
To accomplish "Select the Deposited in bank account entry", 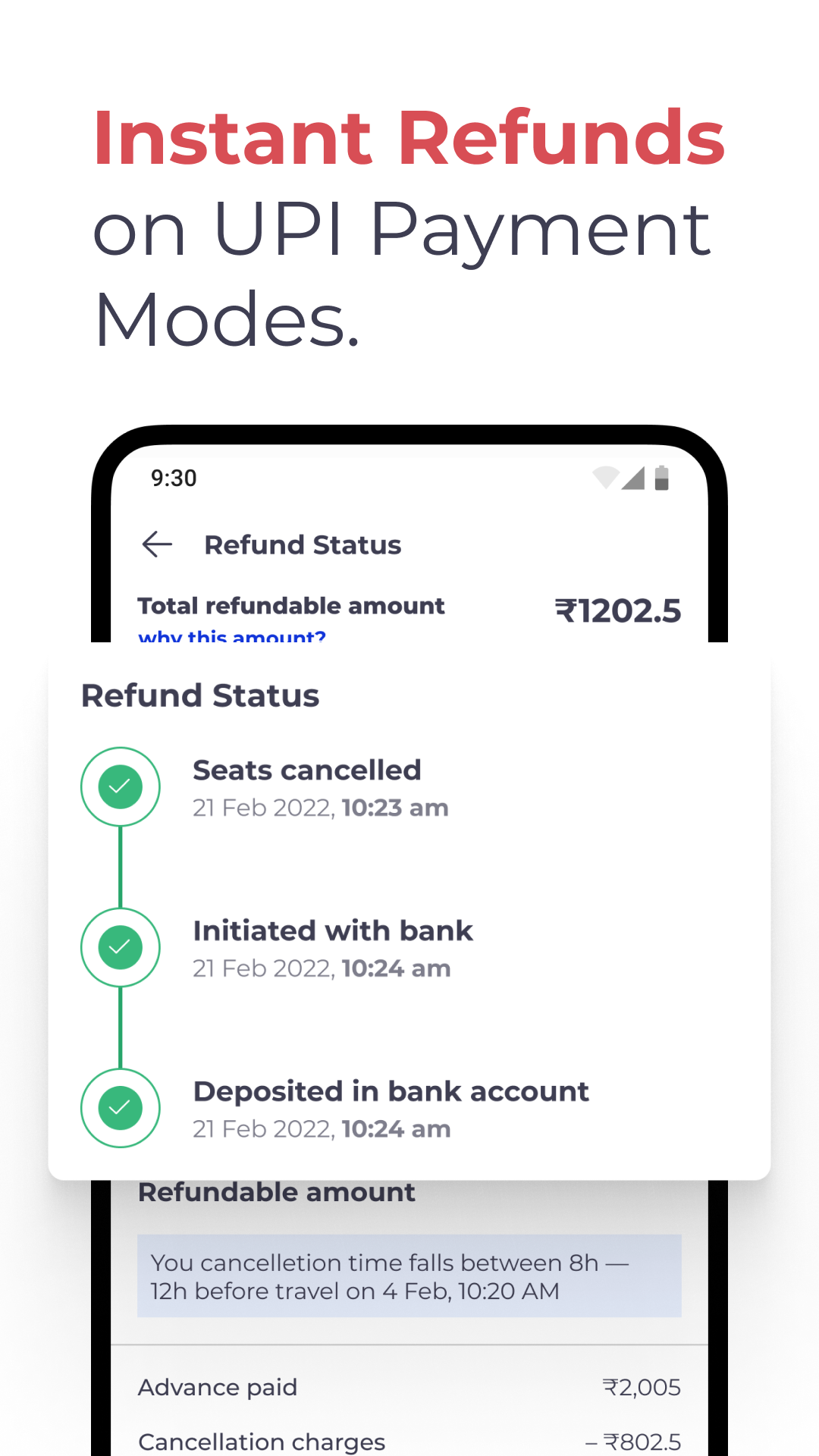I will click(x=391, y=1109).
